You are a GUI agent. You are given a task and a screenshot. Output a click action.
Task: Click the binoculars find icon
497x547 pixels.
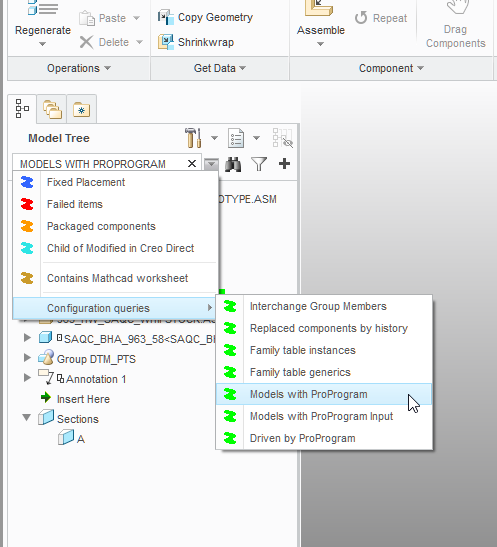233,164
